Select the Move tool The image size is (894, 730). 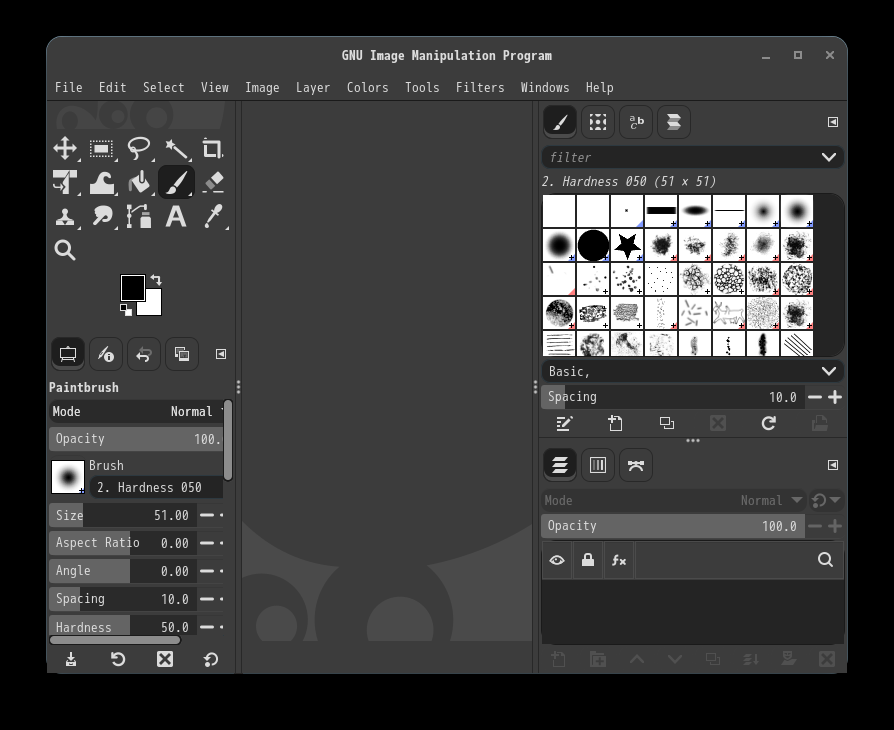click(x=65, y=148)
